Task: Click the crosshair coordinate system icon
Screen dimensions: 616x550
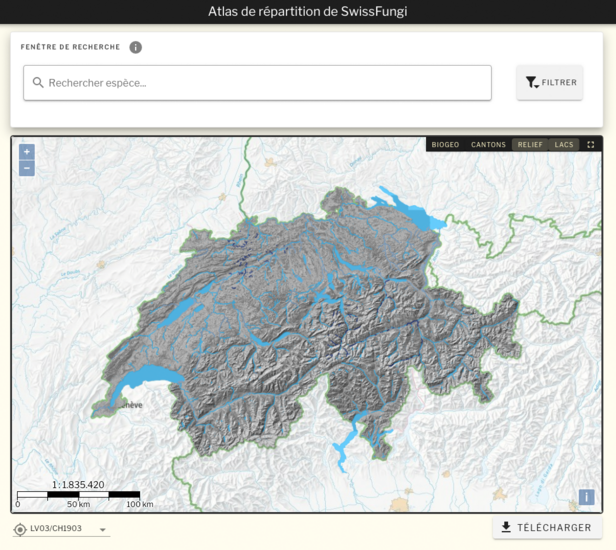Action: 20,529
